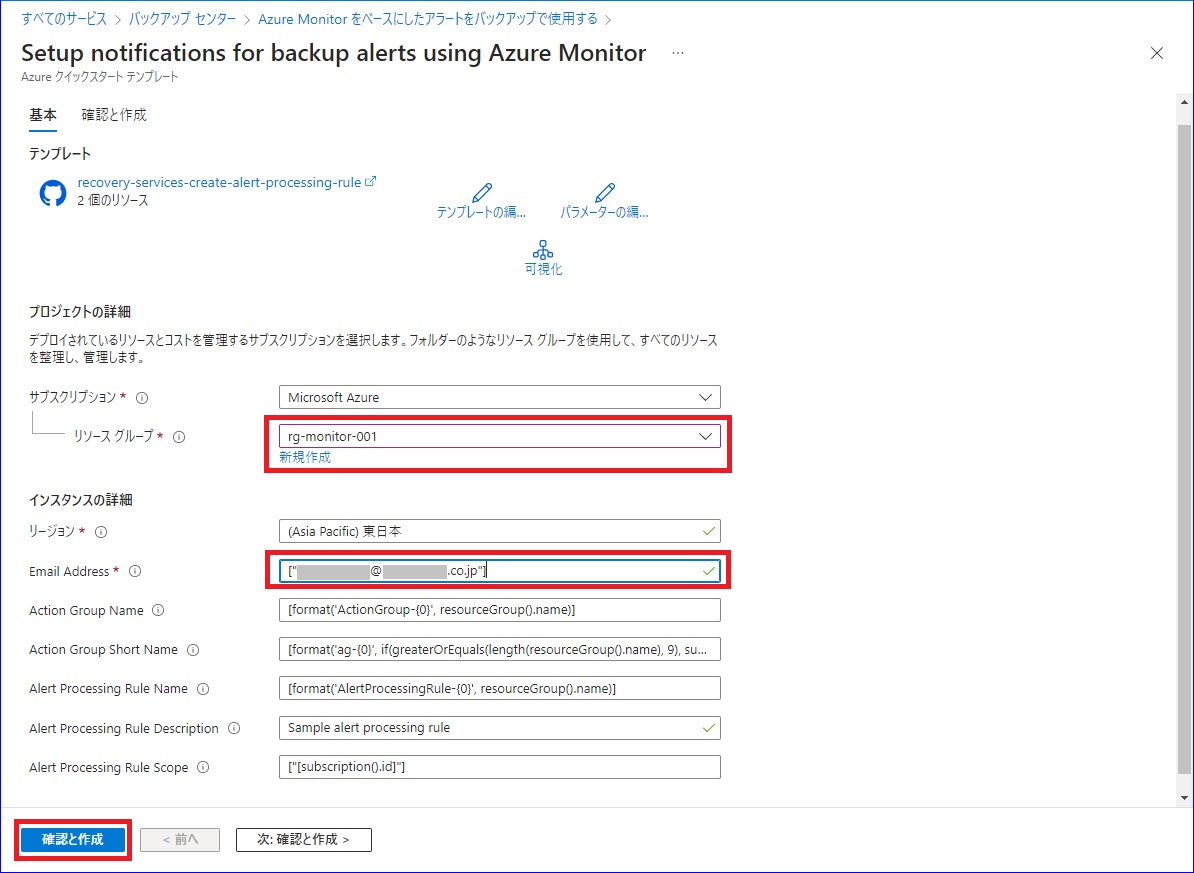Open the ellipsis menu beside page title
Screen dimensions: 1194x873
[x=678, y=53]
